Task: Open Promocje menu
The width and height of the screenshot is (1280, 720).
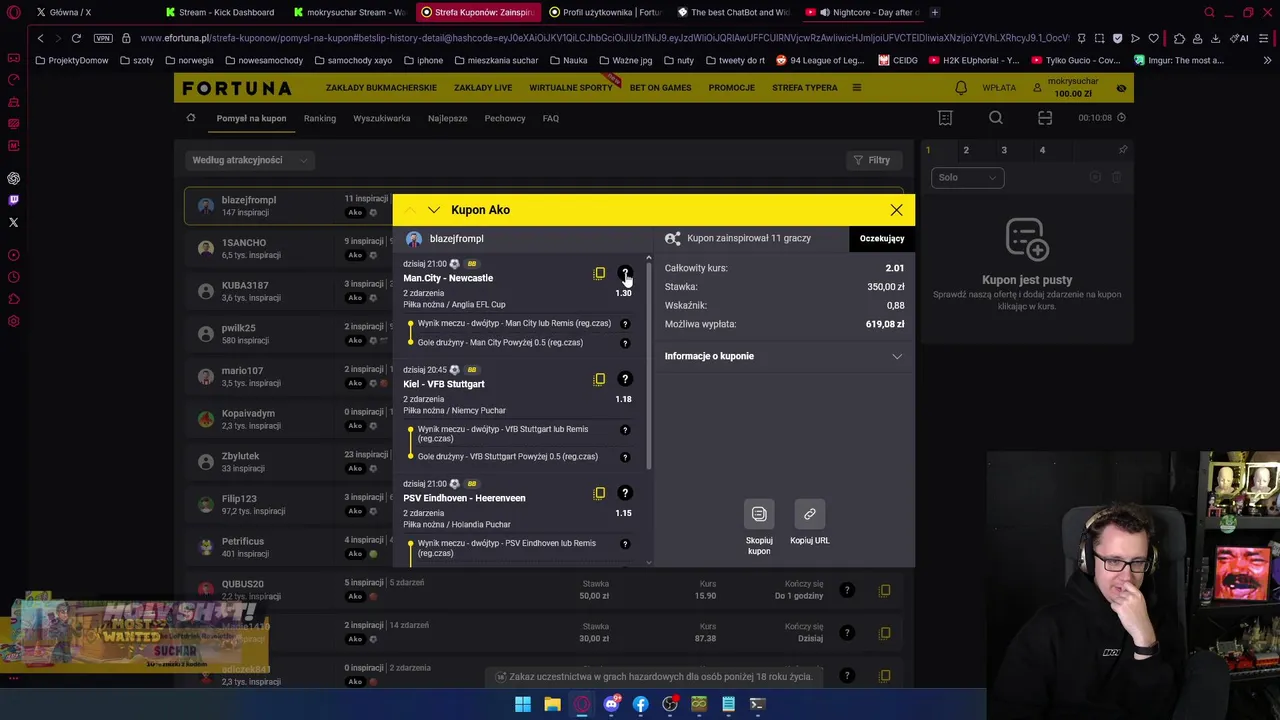Action: tap(732, 88)
